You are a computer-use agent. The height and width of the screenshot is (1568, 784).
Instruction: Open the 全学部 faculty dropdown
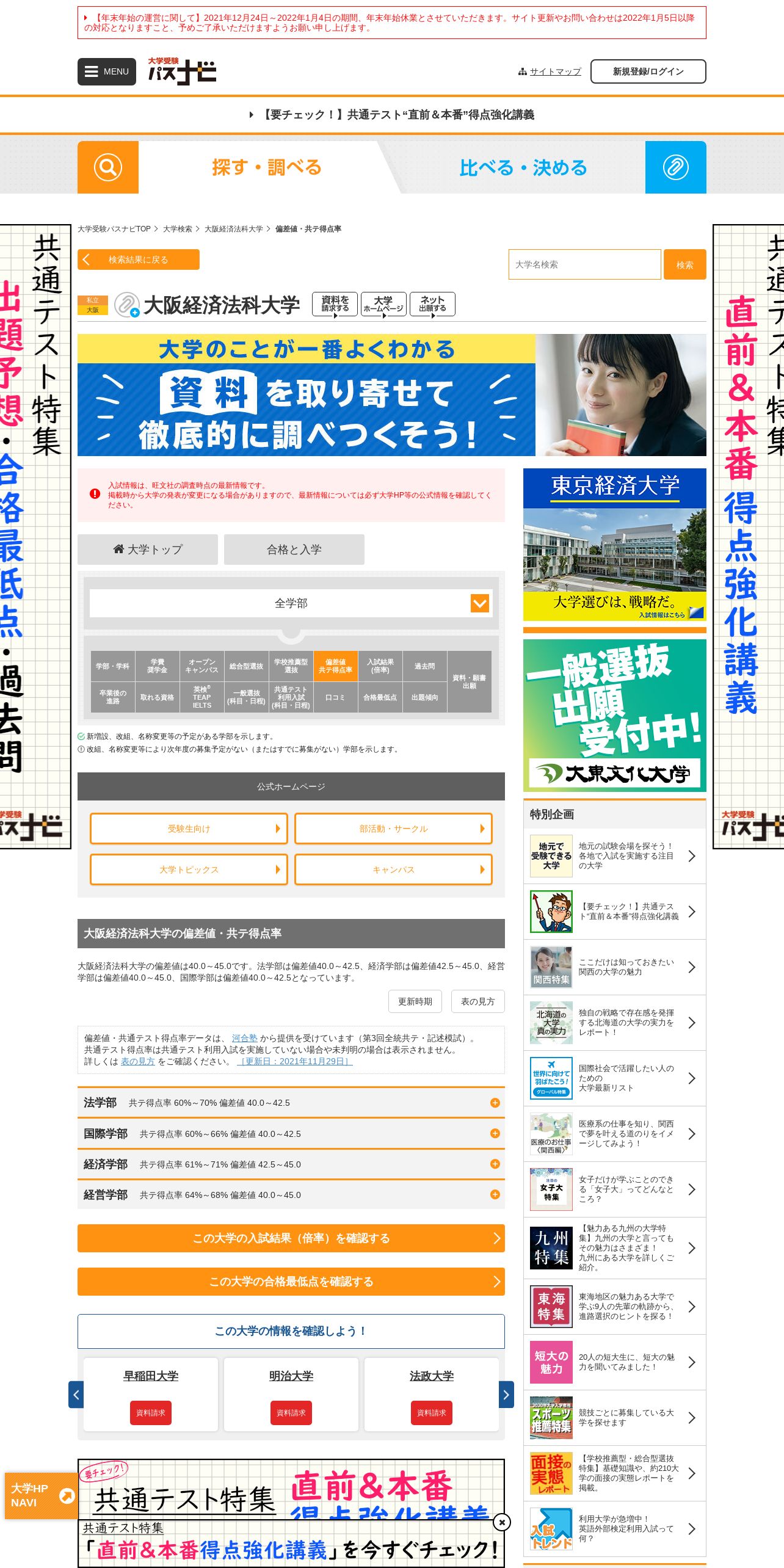291,603
